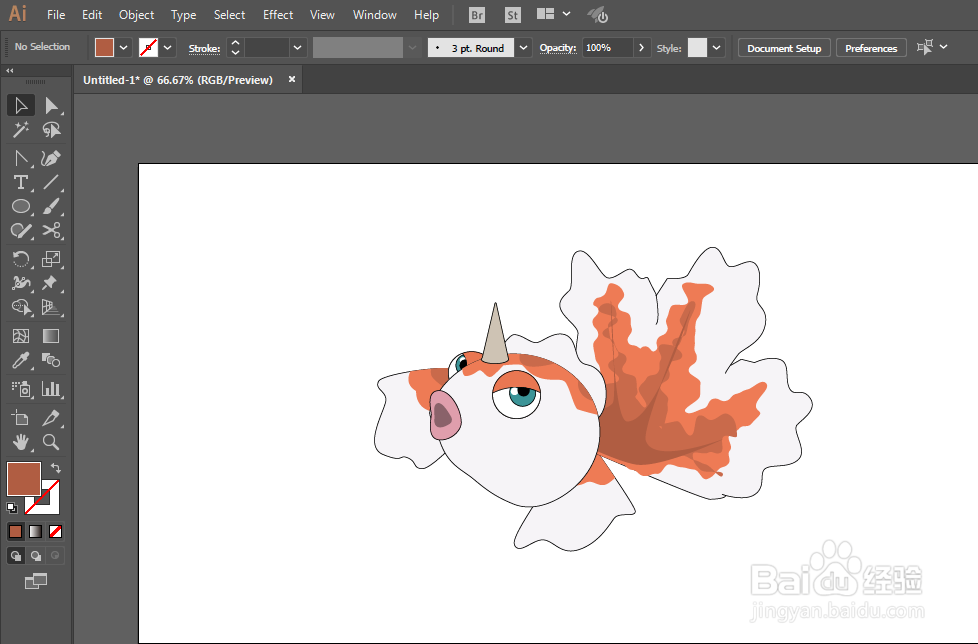Open the Type menu

[x=183, y=14]
